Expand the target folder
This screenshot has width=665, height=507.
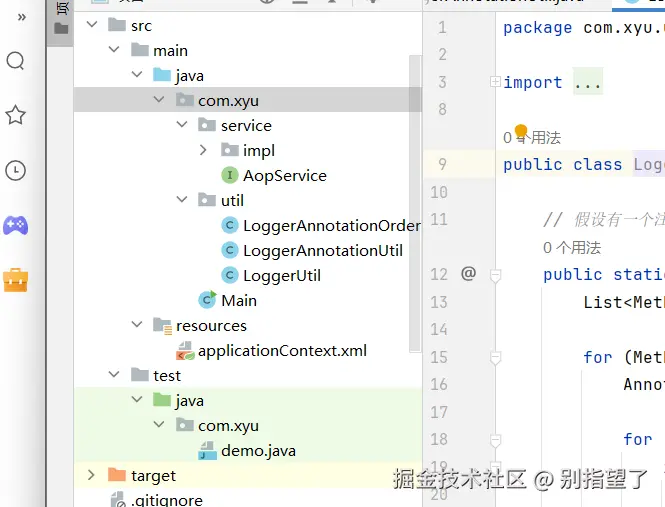(x=91, y=475)
